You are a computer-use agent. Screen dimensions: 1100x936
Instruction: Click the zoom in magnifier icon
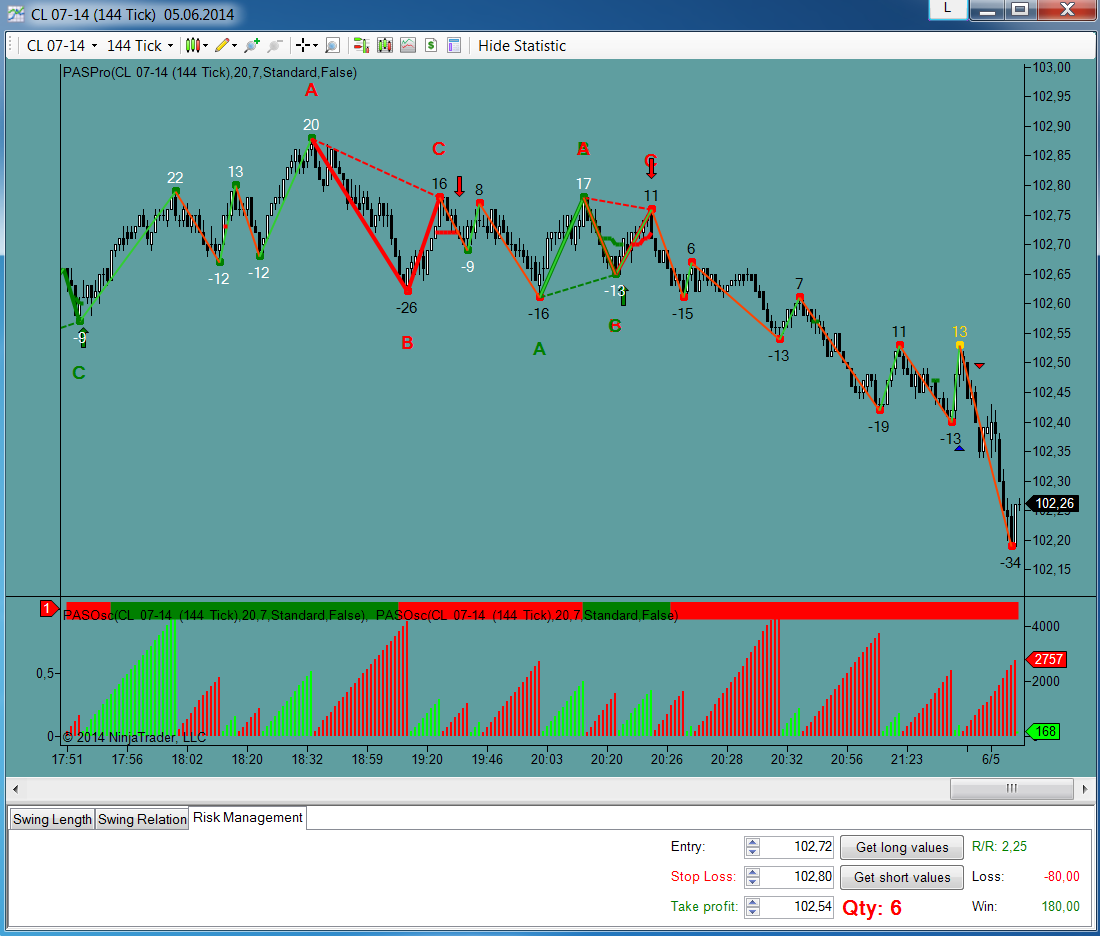[252, 46]
